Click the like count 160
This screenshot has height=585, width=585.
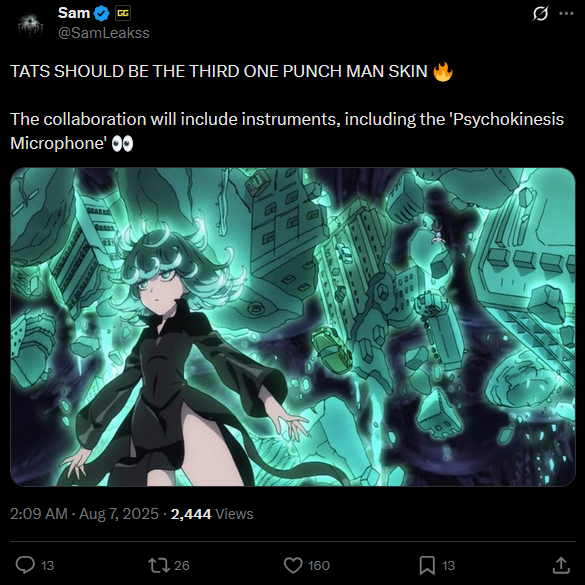319,565
